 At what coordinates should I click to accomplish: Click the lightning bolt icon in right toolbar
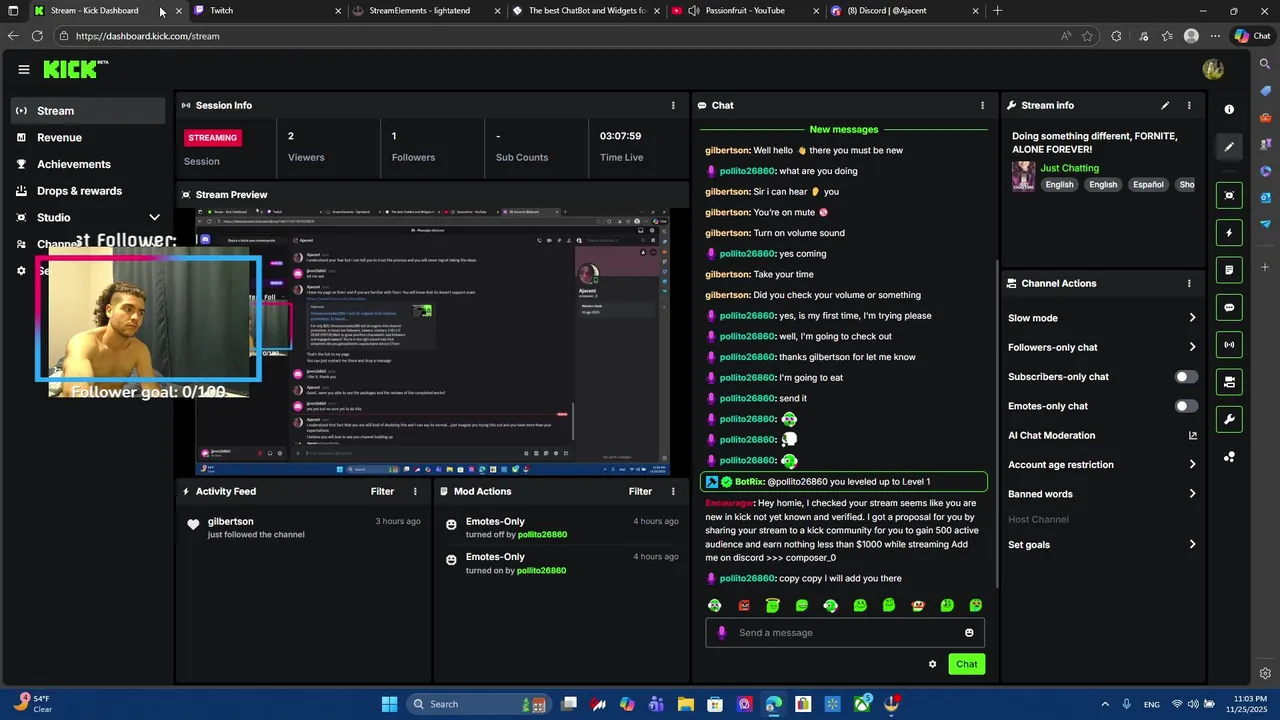1229,233
